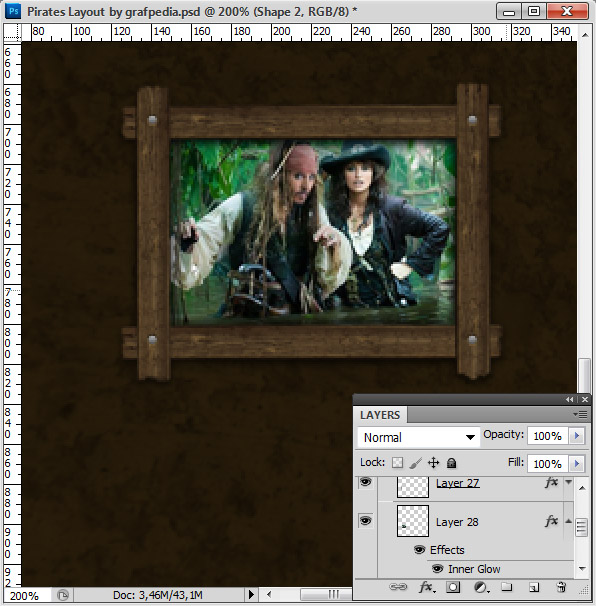Collapse the Layers panel to icons
Viewport: 596px width, 606px height.
click(570, 400)
